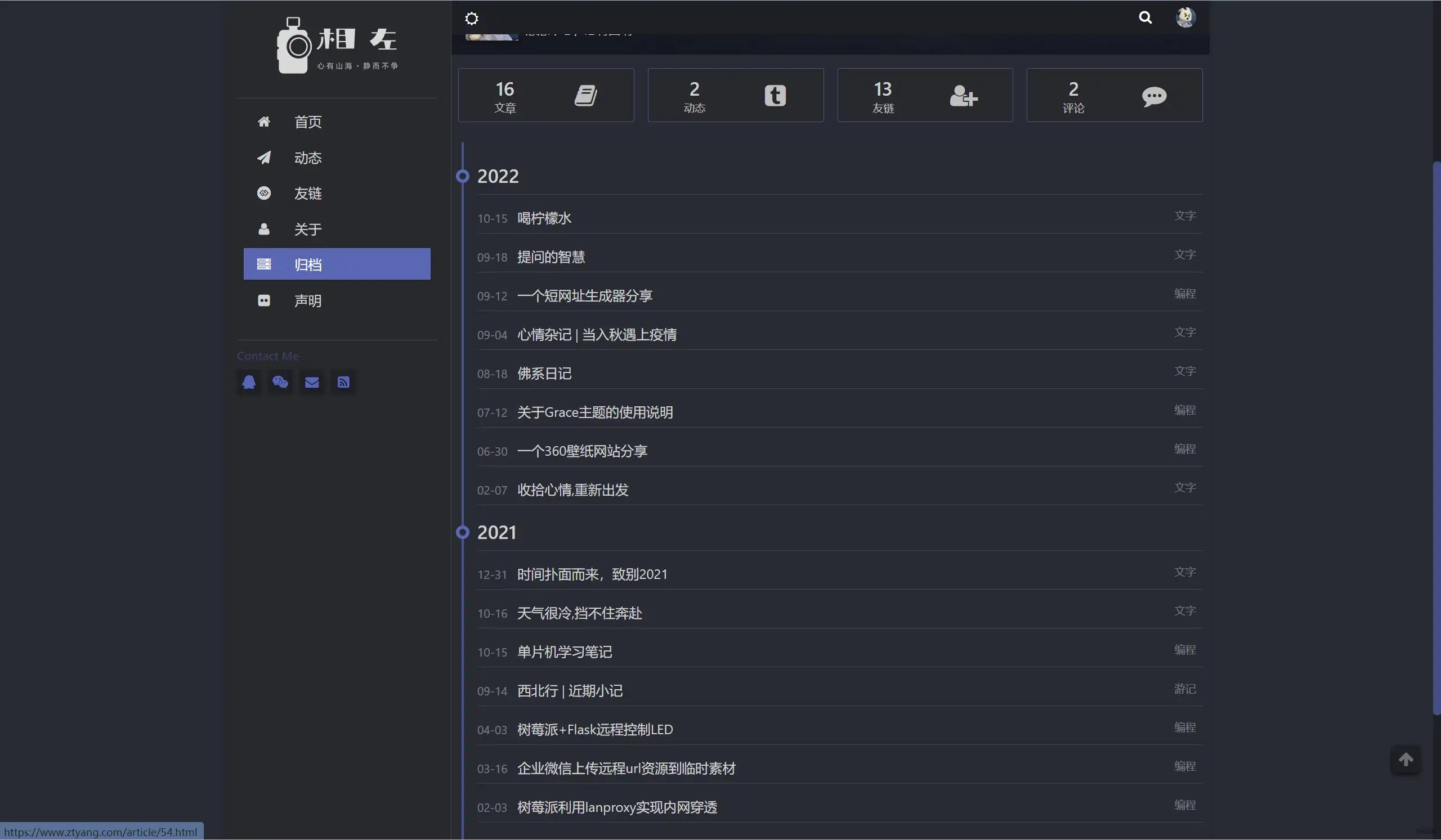Click the 2022 year heading
1441x840 pixels.
498,176
